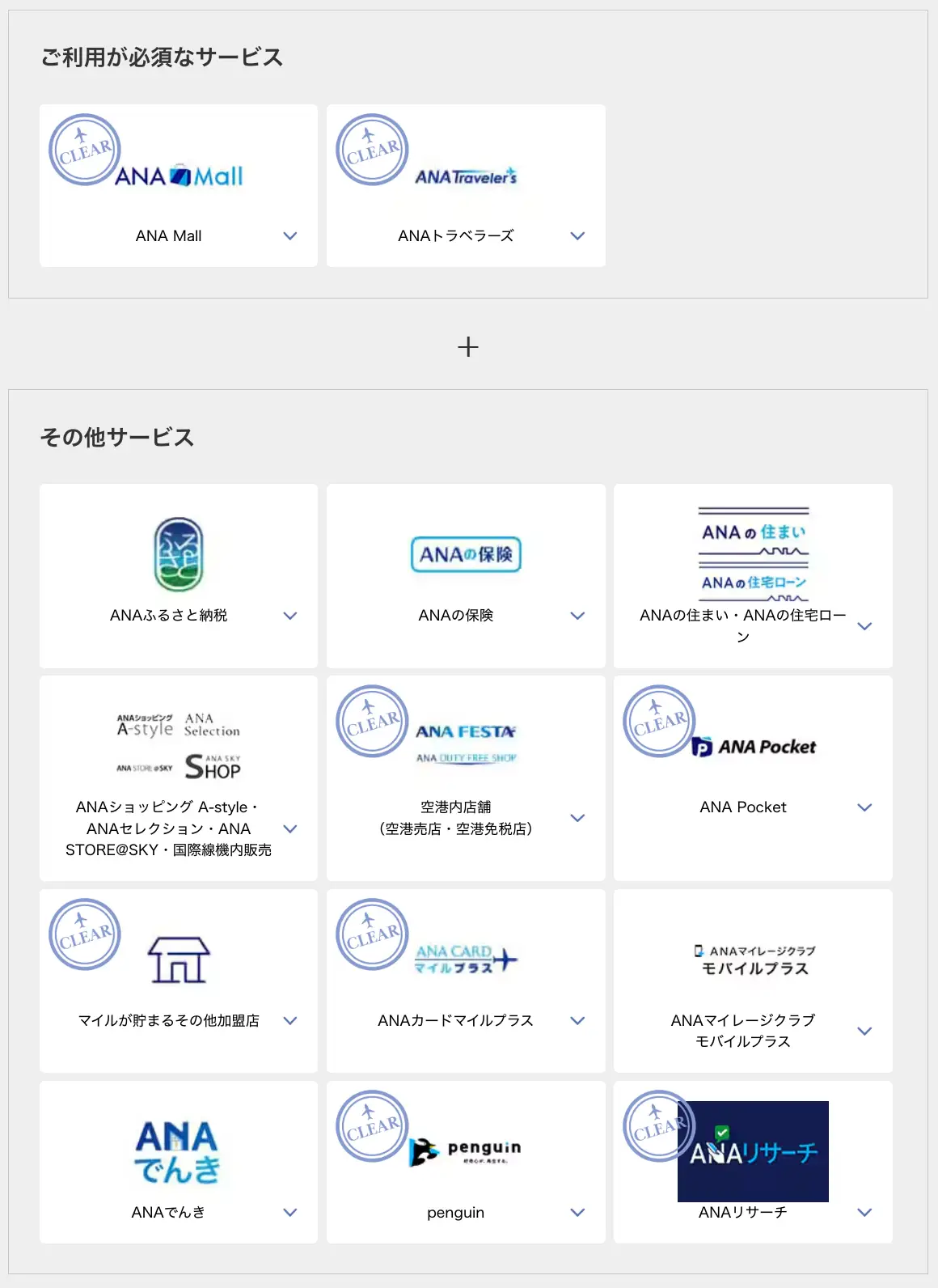
Task: Click CLEAR stamp on ANA Pocket card
Action: (x=659, y=721)
